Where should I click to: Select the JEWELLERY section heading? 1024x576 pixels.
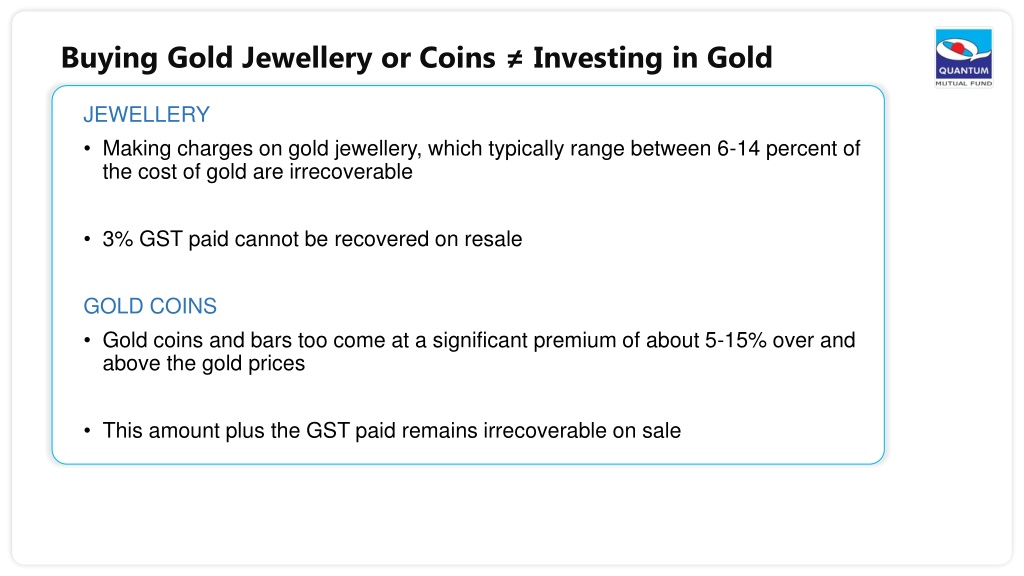tap(146, 115)
